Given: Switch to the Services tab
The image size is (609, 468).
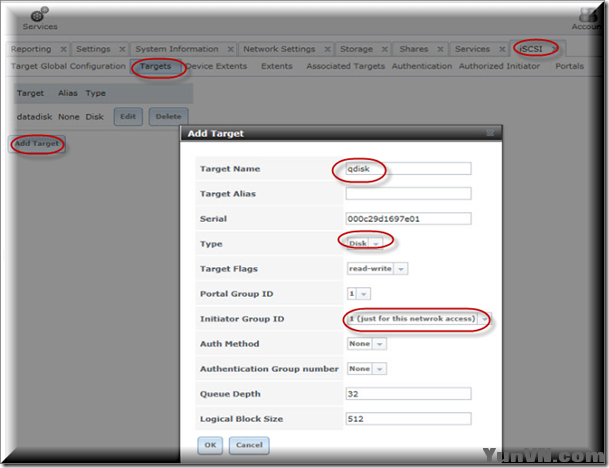Looking at the screenshot, I should point(472,49).
